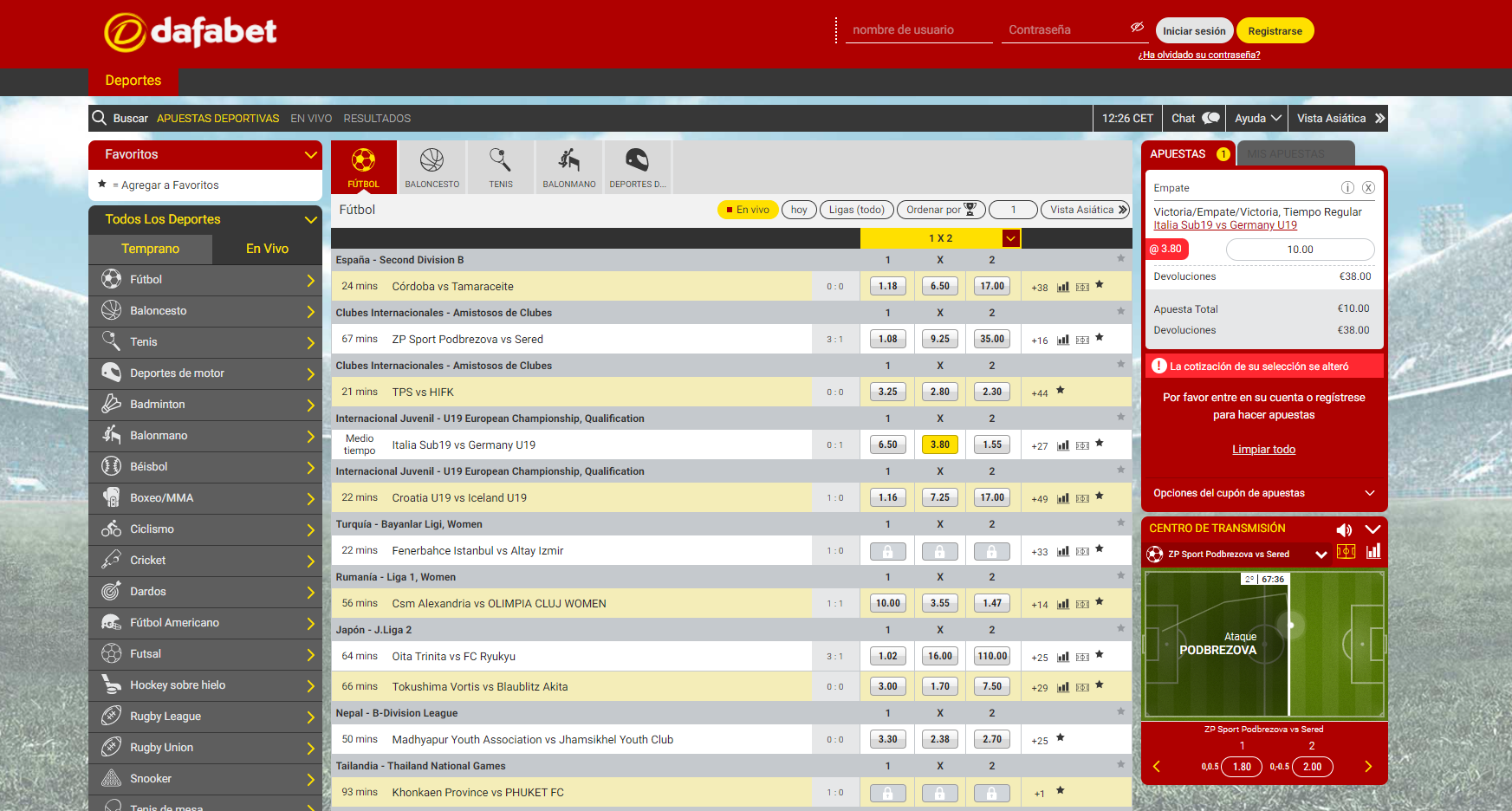Toggle the En vivo filter
The image size is (1512, 811).
click(x=747, y=210)
